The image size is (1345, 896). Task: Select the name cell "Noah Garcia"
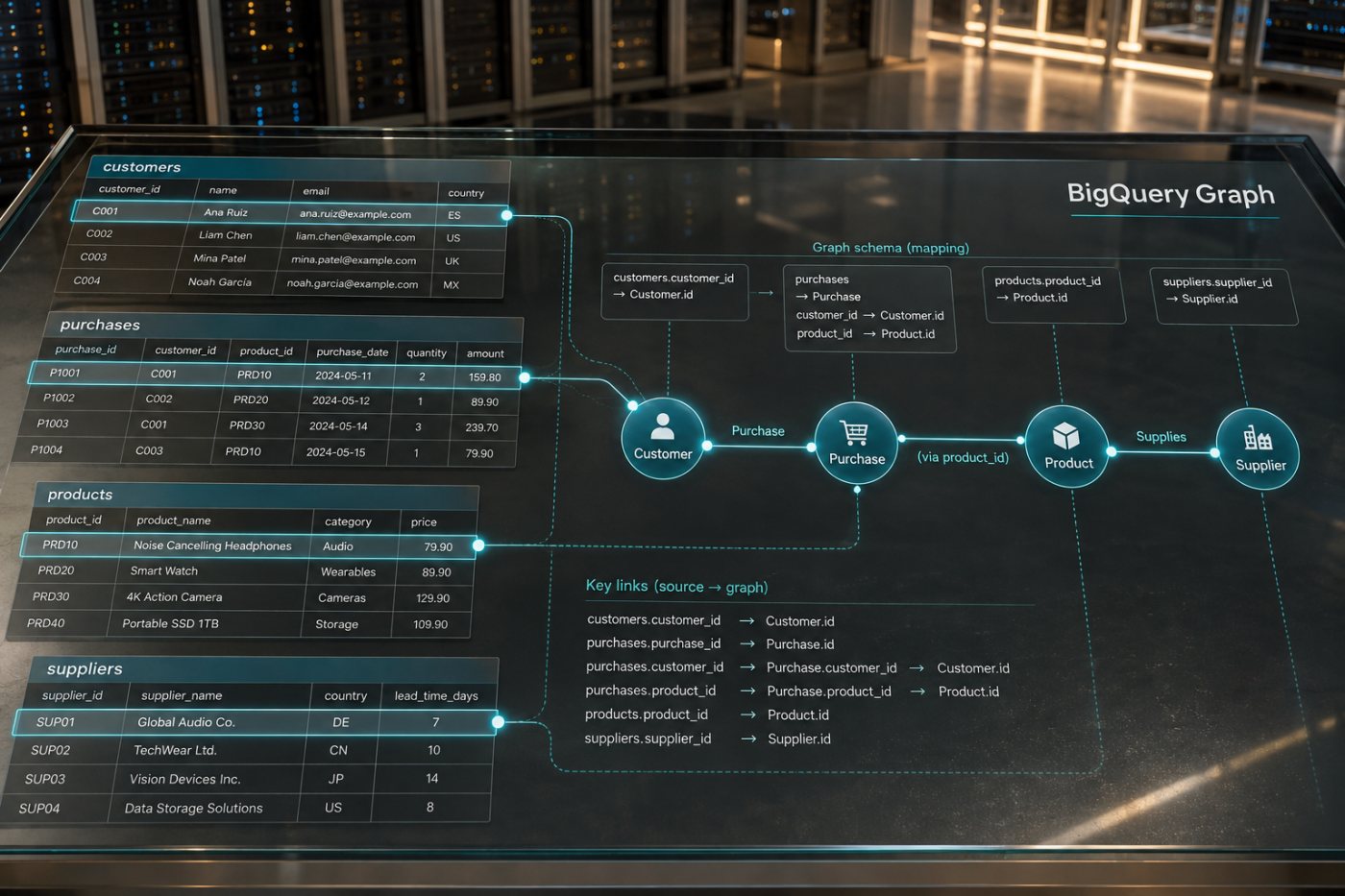[x=220, y=282]
